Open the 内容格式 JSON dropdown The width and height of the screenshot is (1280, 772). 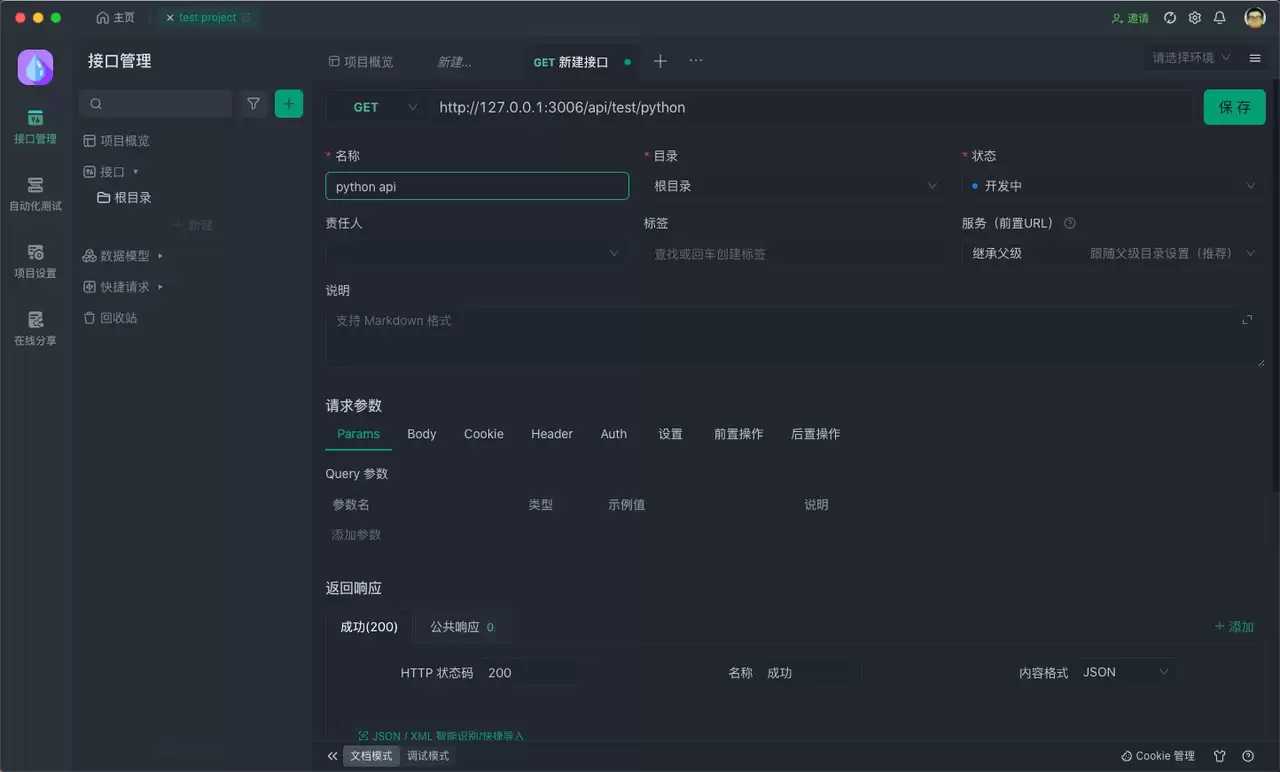click(1126, 673)
